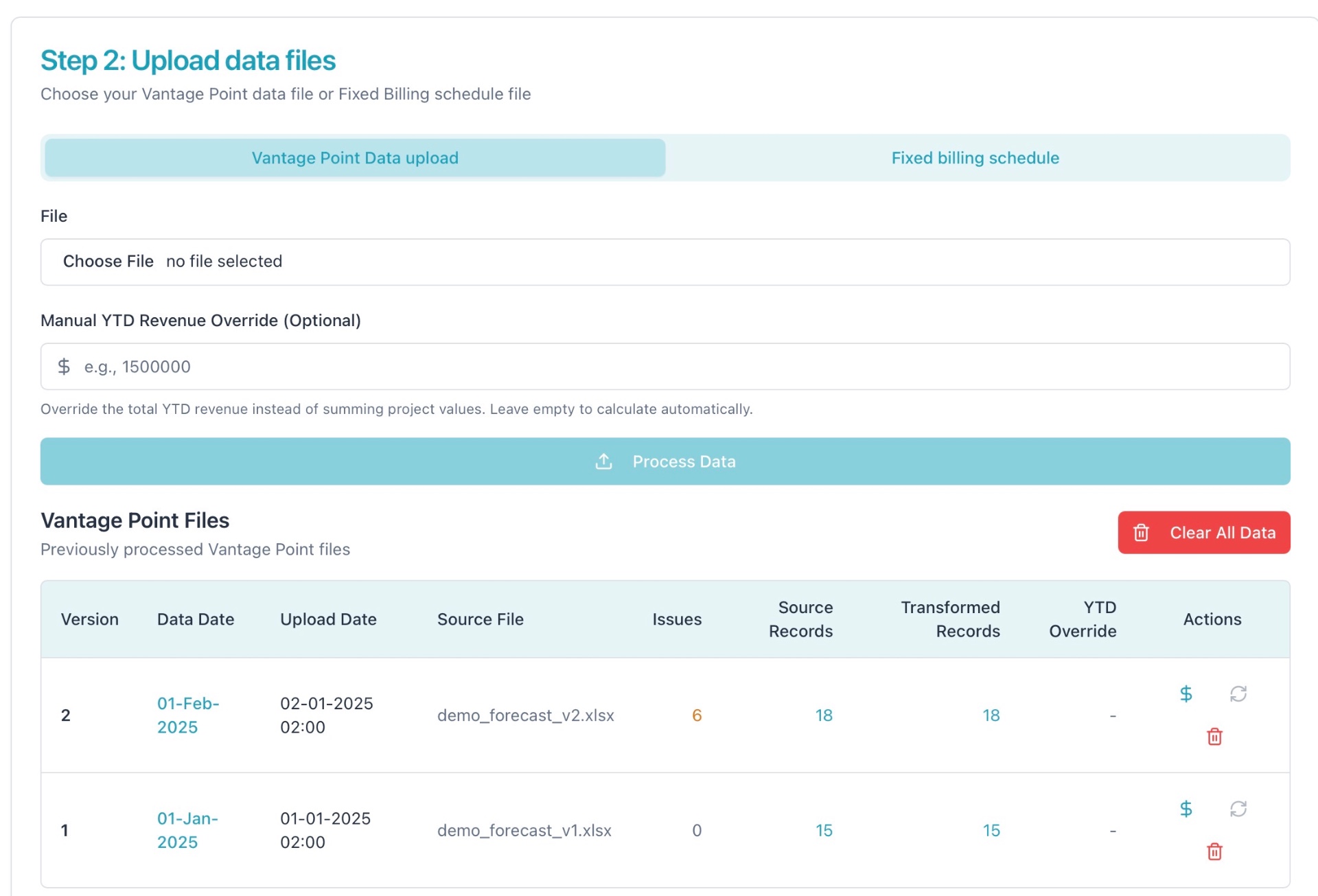
Task: Click the upload date 02-01-2025 02:00
Action: 327,715
